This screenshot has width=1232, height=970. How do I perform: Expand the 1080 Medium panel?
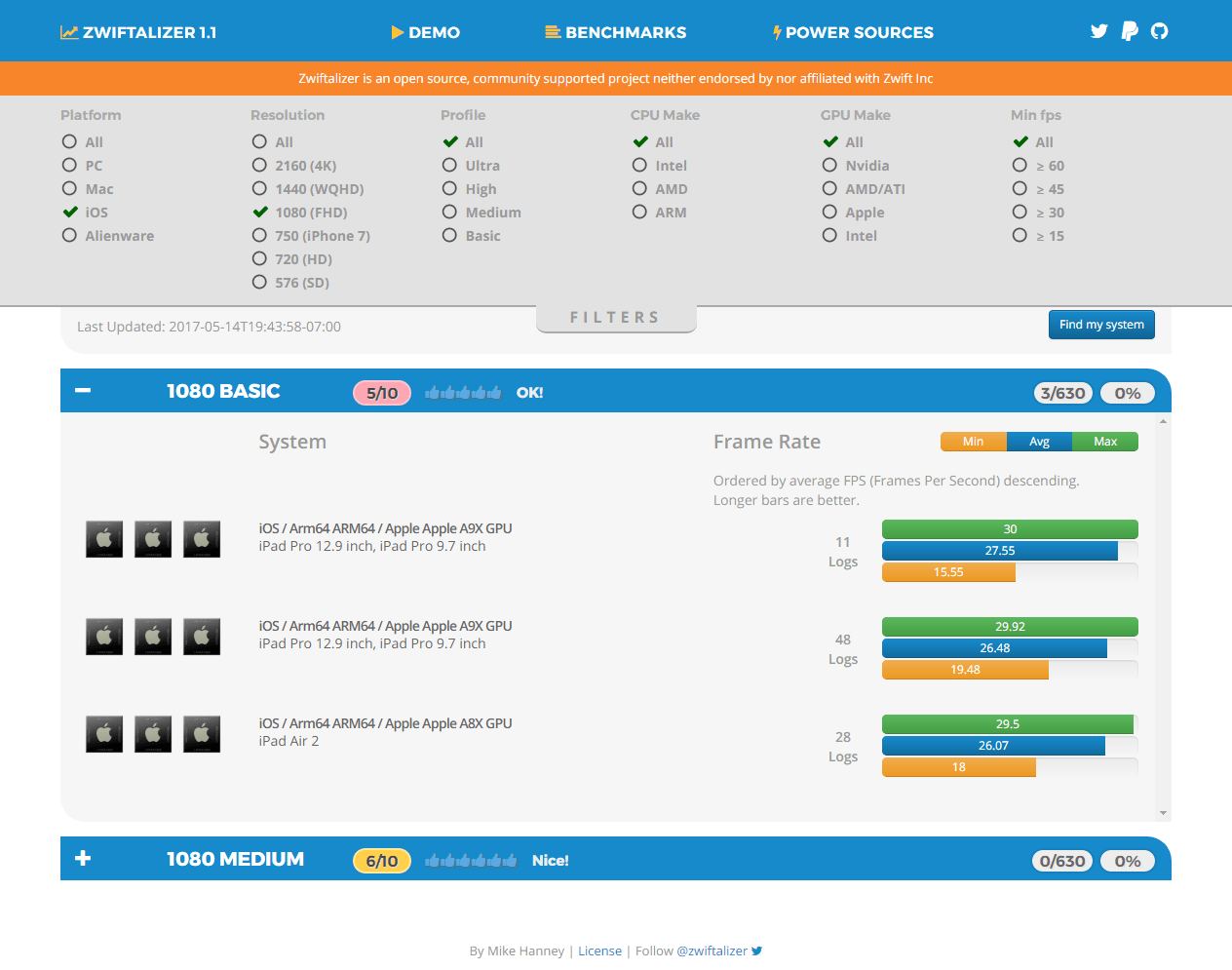83,858
